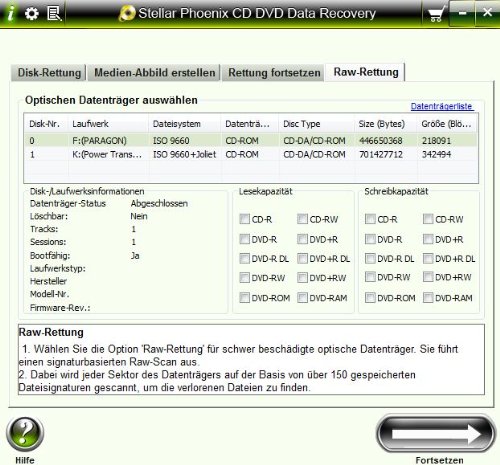
Task: Click the Laufwerk column header
Action: pyautogui.click(x=108, y=124)
